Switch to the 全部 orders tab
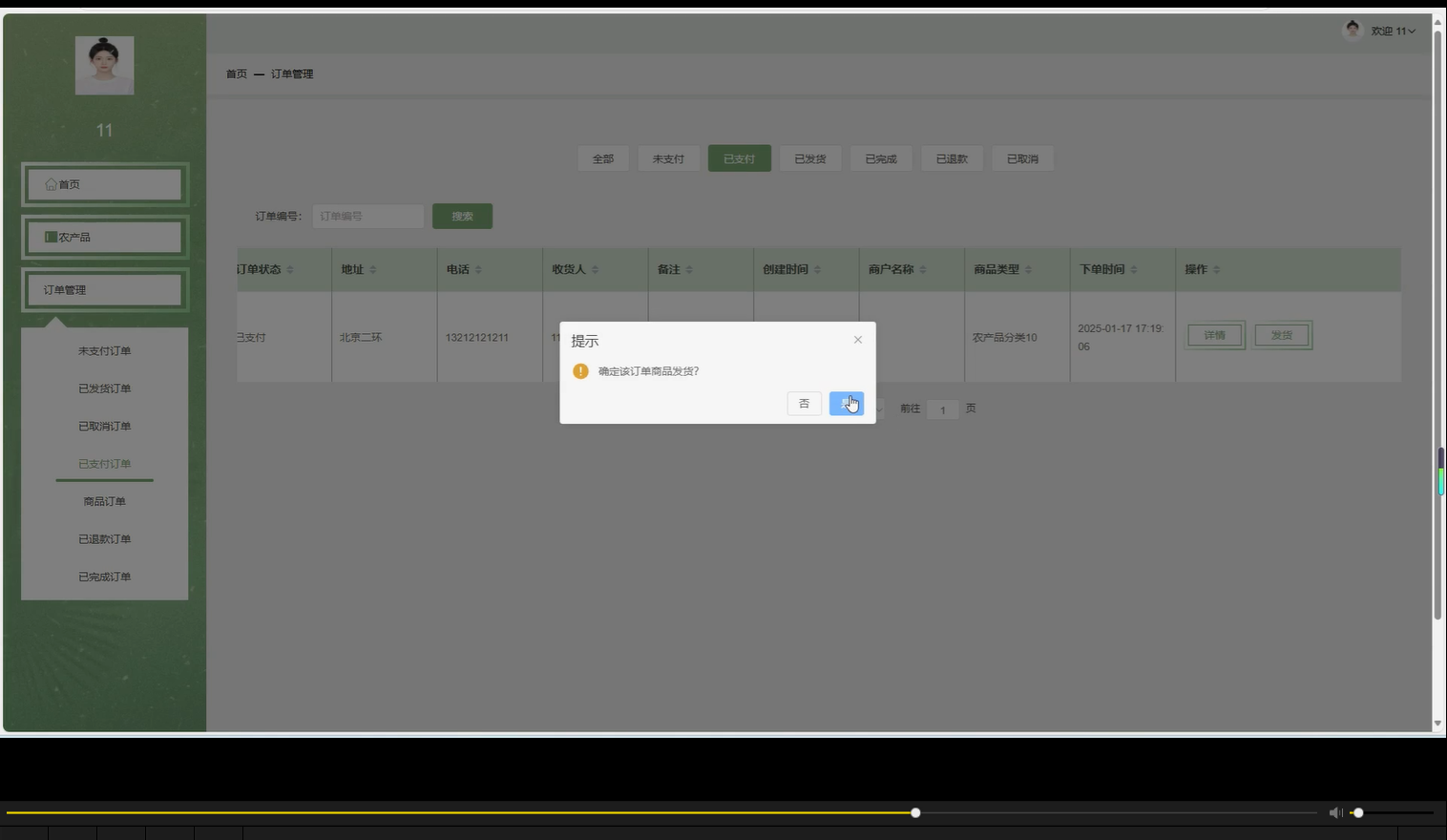1447x840 pixels. [603, 158]
